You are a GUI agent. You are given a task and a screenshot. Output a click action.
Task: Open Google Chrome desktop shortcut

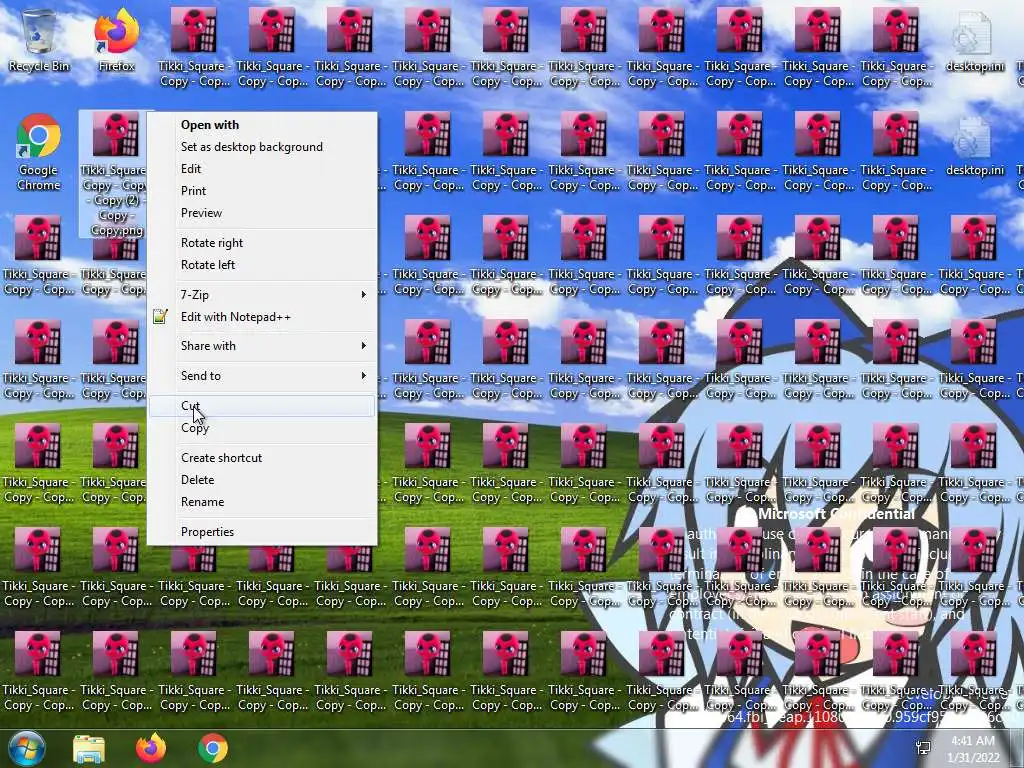39,152
